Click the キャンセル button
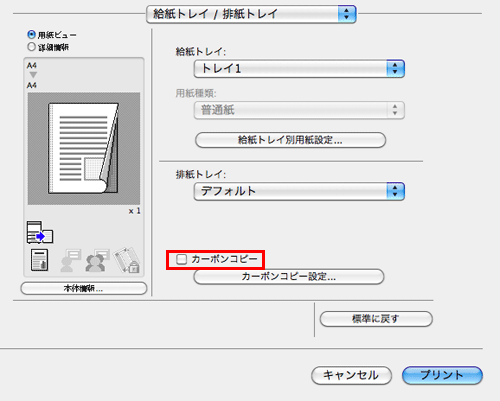The width and height of the screenshot is (500, 401). tap(351, 375)
